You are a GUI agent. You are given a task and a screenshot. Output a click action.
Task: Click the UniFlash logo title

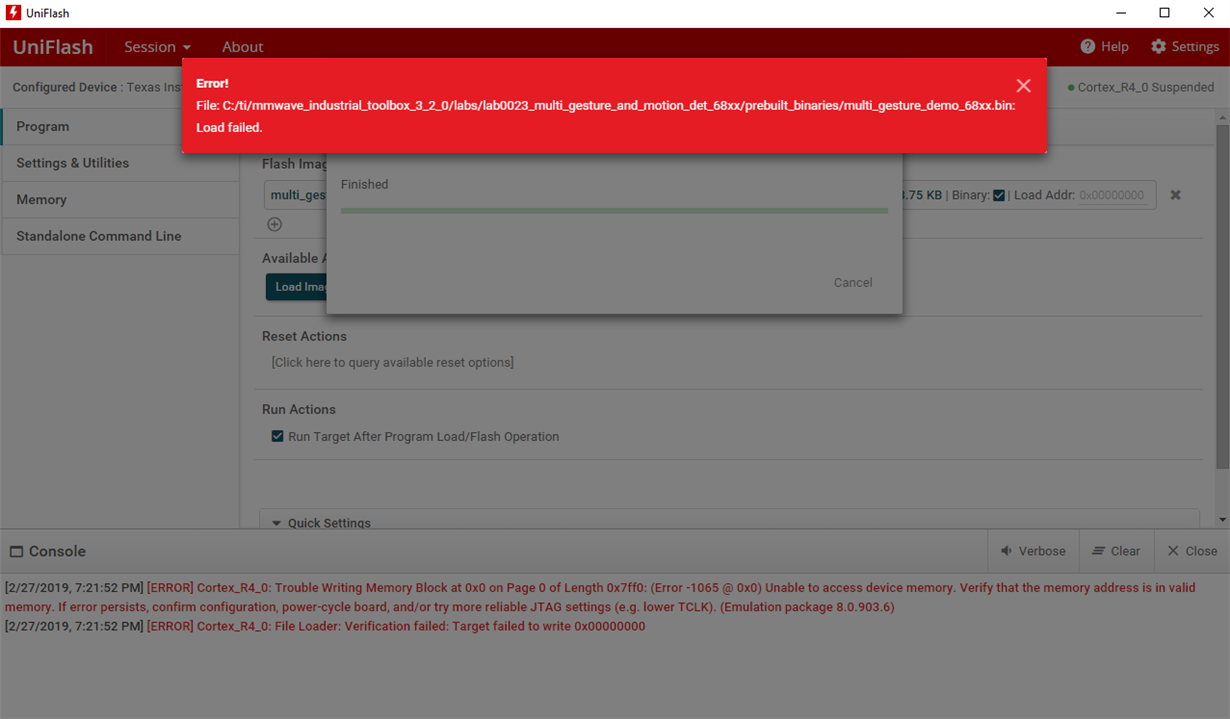click(x=53, y=47)
